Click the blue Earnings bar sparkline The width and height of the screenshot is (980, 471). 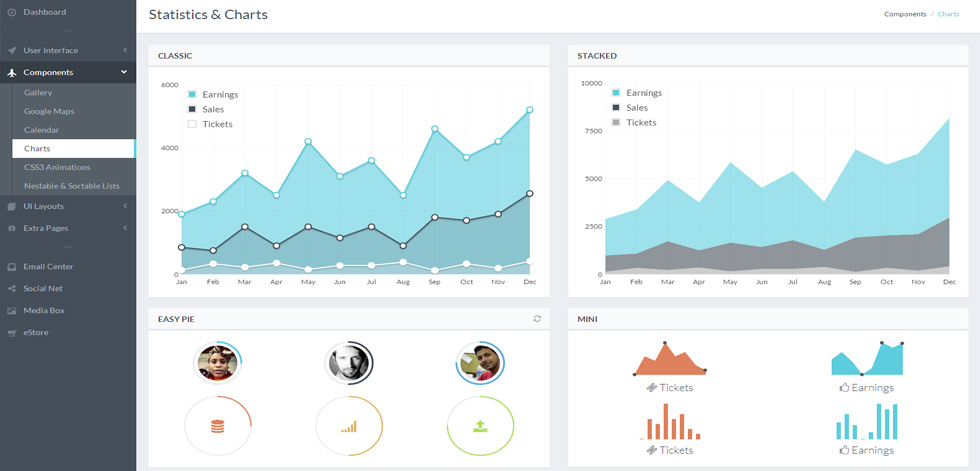pos(867,422)
